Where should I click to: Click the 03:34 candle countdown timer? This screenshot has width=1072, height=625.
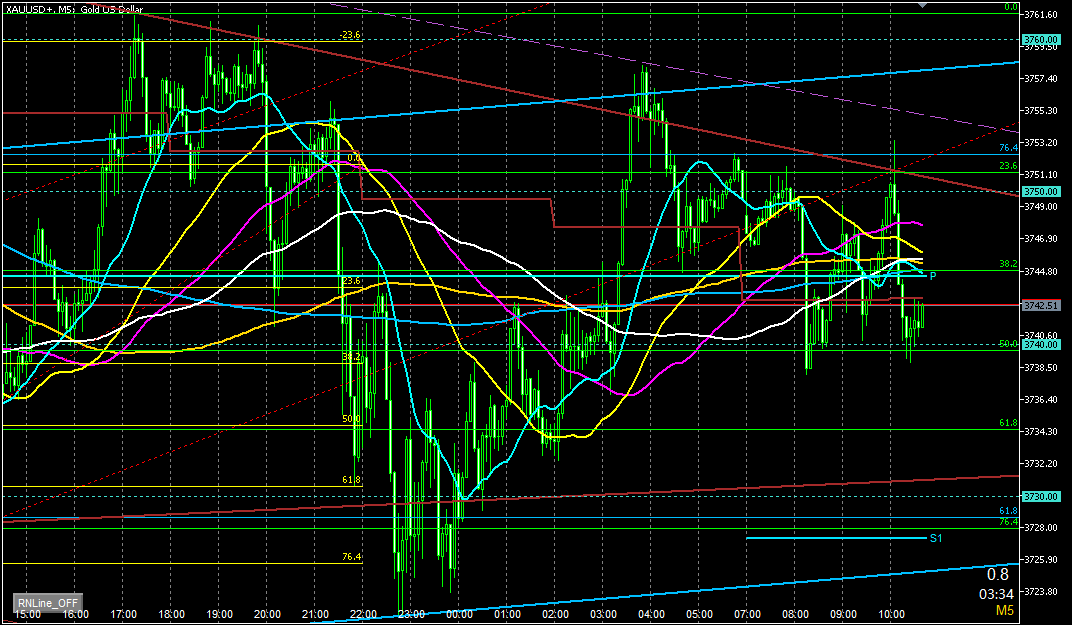[992, 593]
